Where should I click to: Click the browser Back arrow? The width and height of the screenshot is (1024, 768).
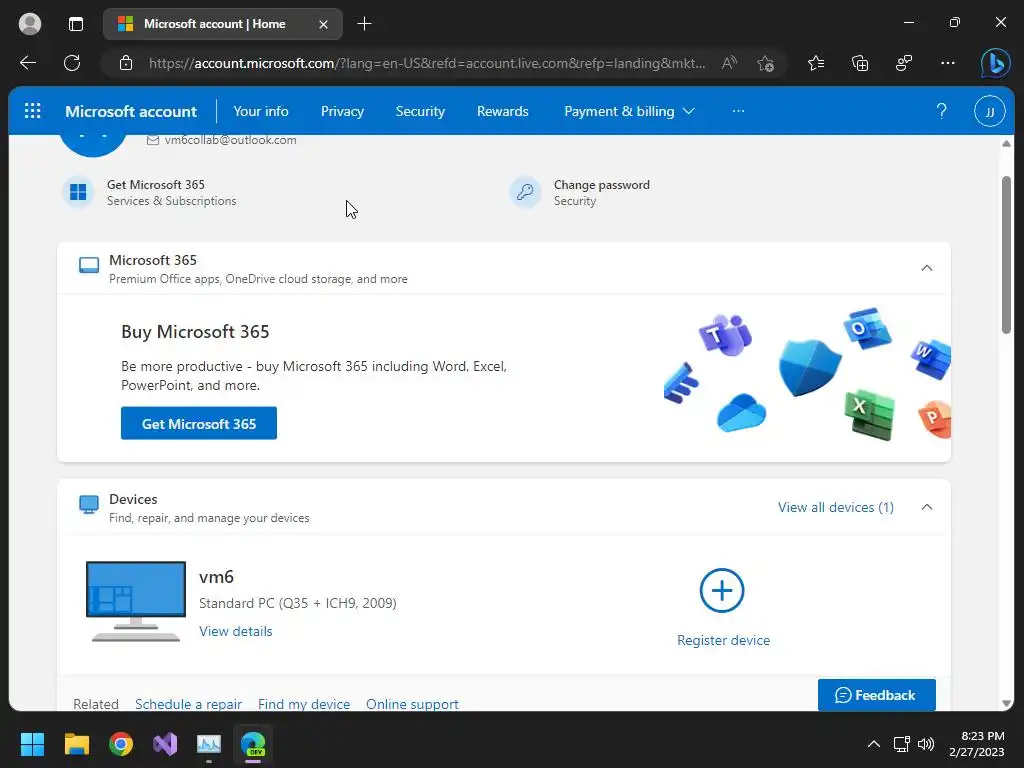tap(28, 63)
